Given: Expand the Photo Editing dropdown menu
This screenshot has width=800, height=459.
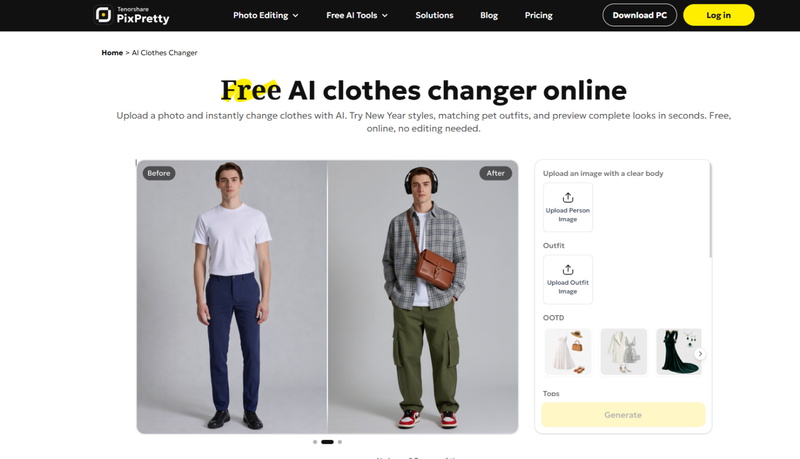Looking at the screenshot, I should (x=265, y=15).
